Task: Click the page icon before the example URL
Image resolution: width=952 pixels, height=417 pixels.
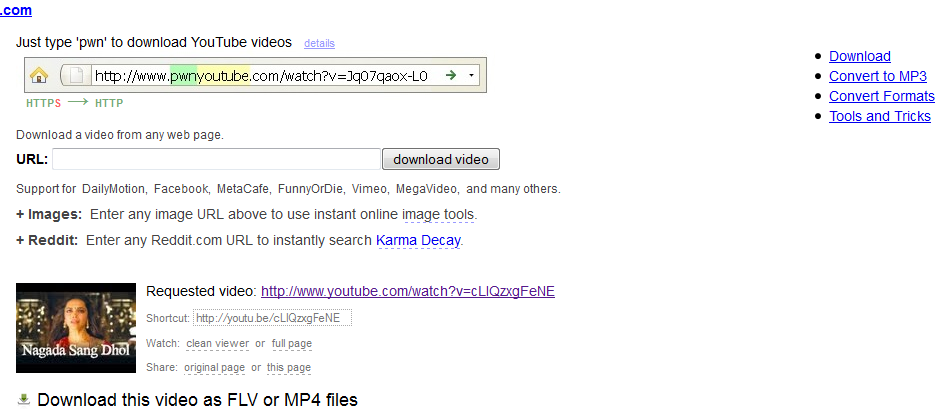Action: (76, 76)
